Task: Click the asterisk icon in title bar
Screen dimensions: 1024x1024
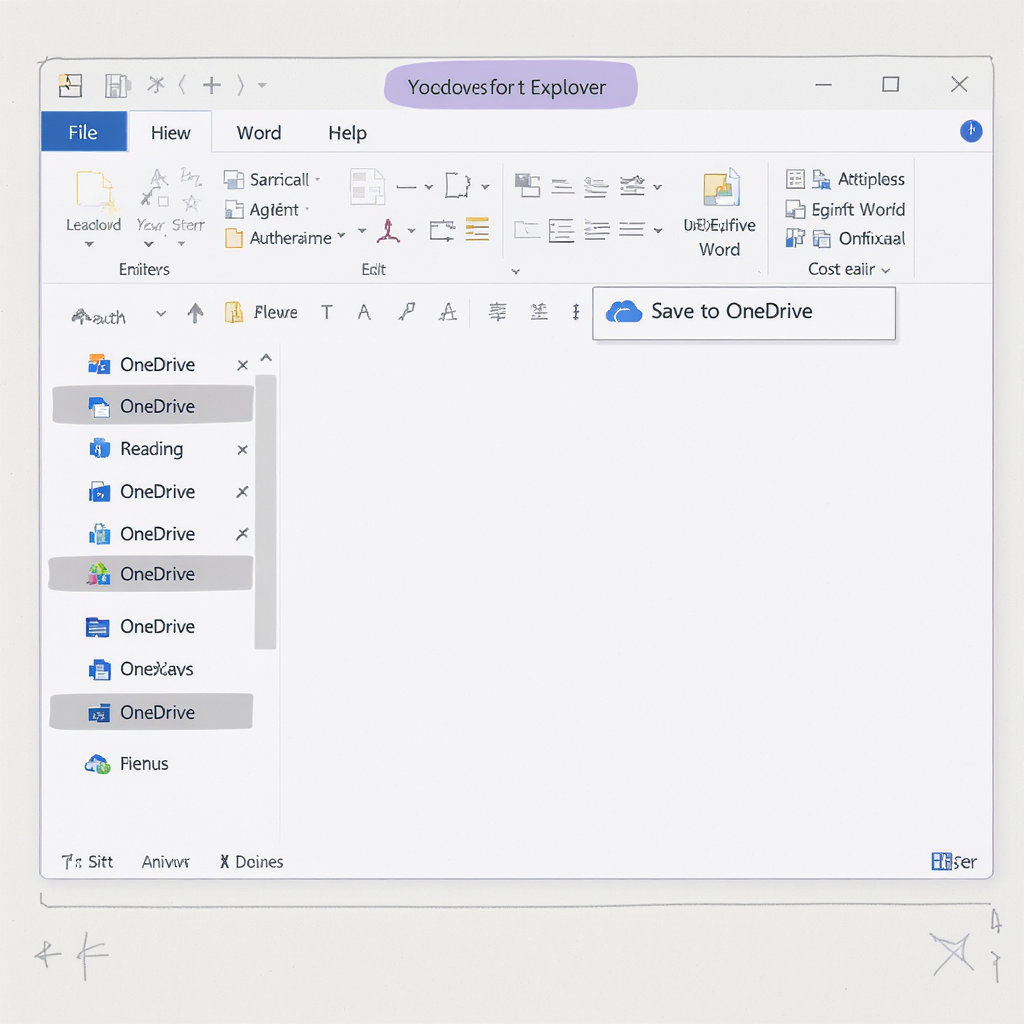Action: coord(155,84)
